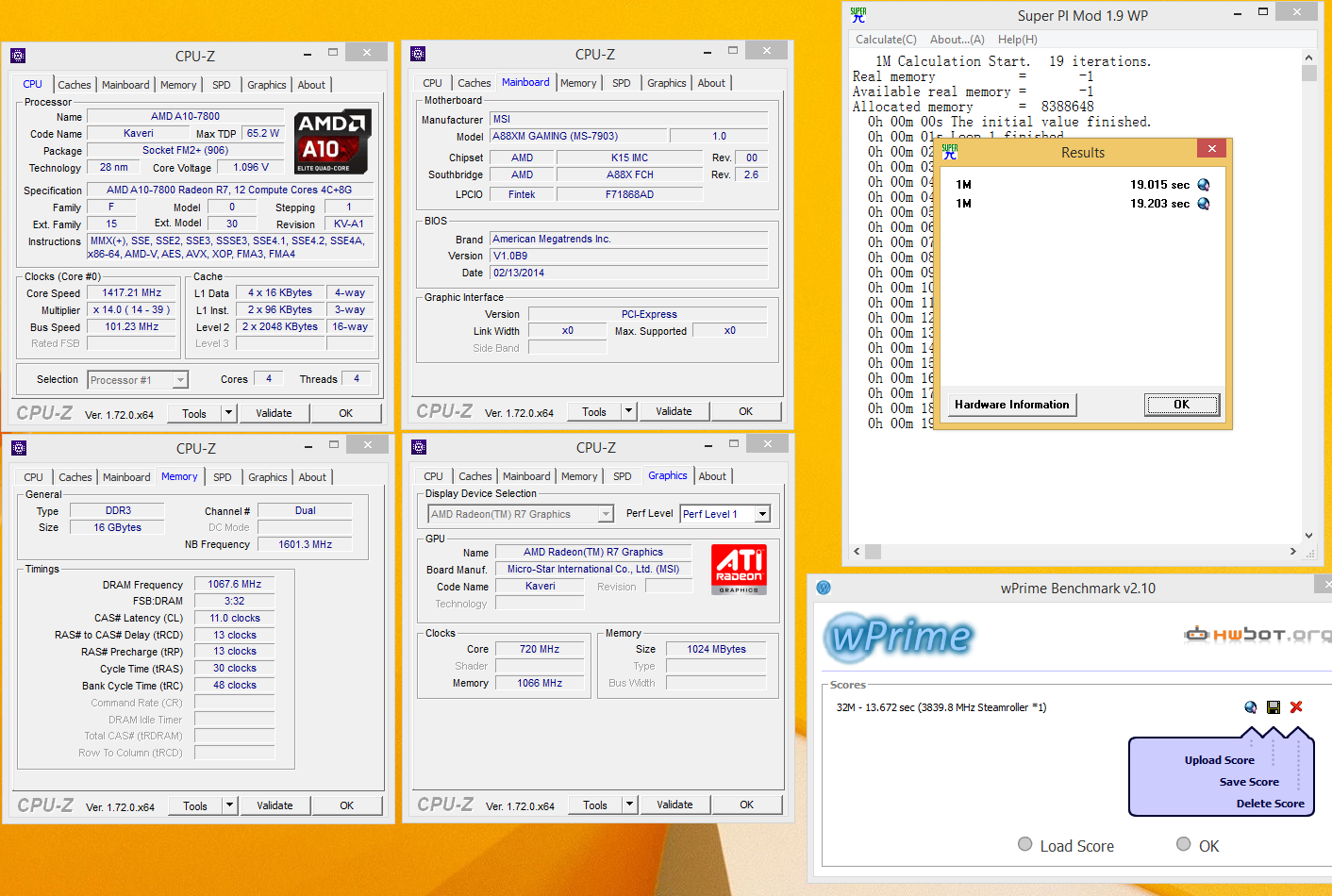Click the A88XM GAMING (MS-7903) model field

(577, 136)
